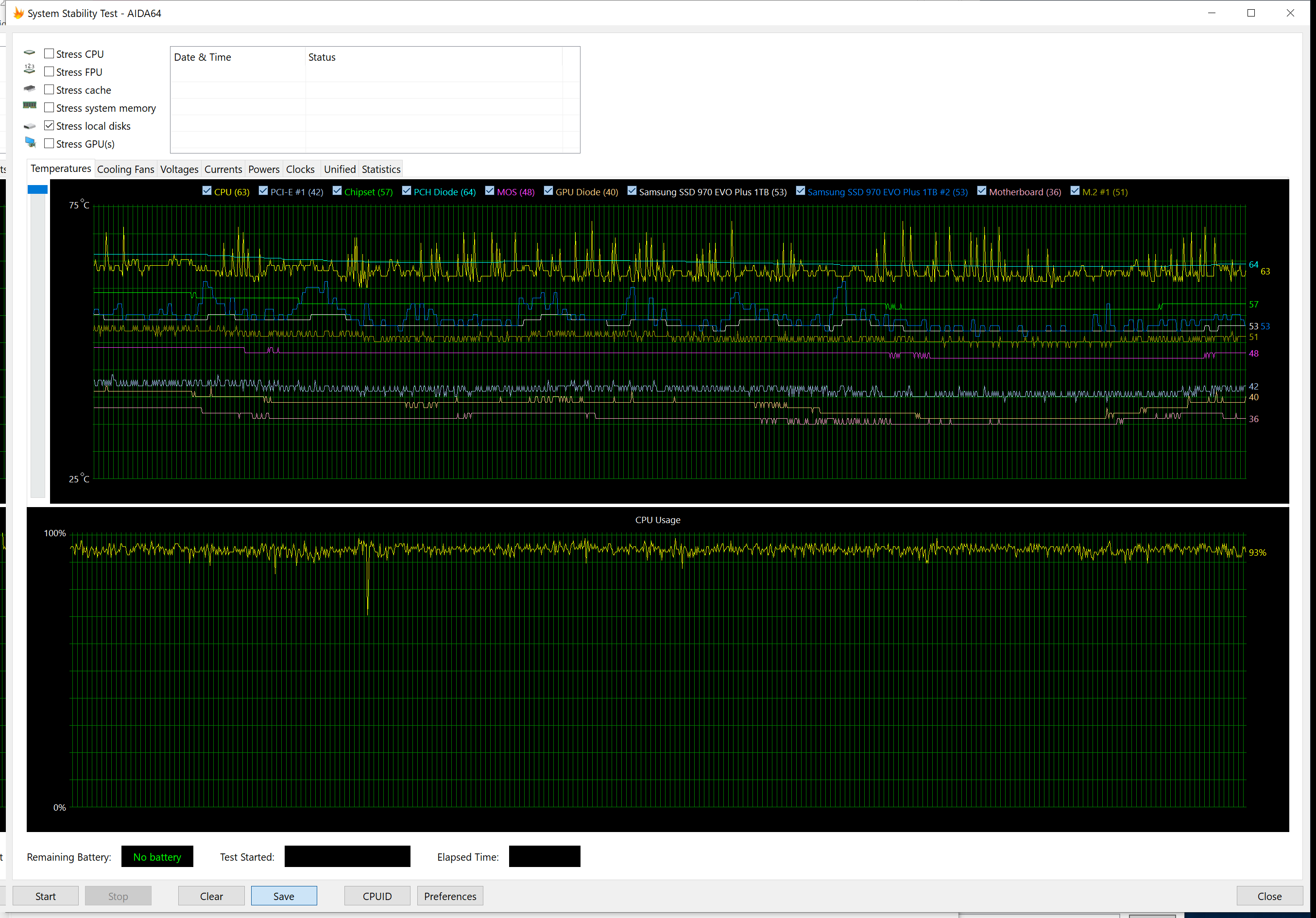Viewport: 1316px width, 918px height.
Task: Hide the PCH Diode temperature graph line
Action: click(x=407, y=191)
